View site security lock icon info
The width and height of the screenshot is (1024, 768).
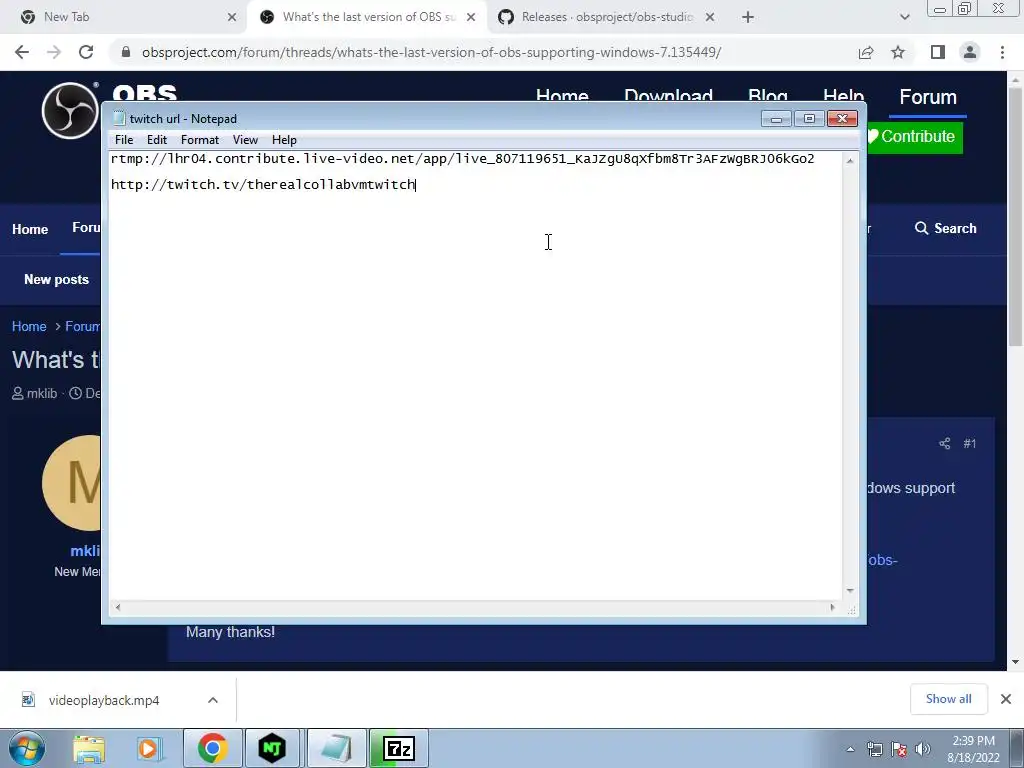(126, 52)
